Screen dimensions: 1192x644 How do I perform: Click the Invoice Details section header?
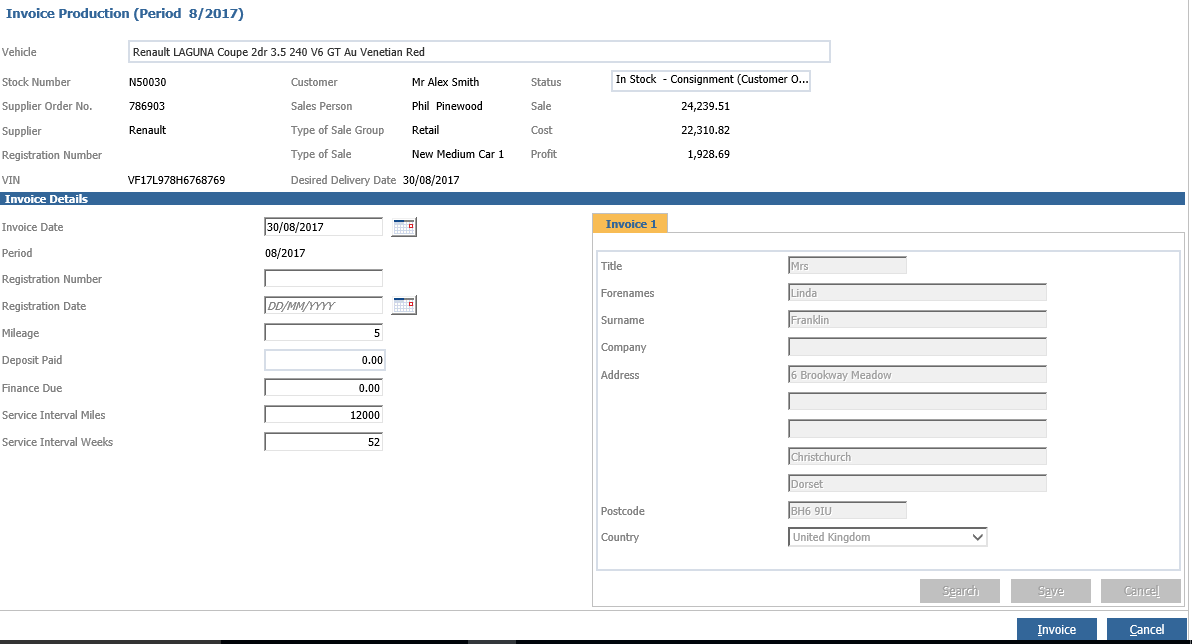click(592, 198)
